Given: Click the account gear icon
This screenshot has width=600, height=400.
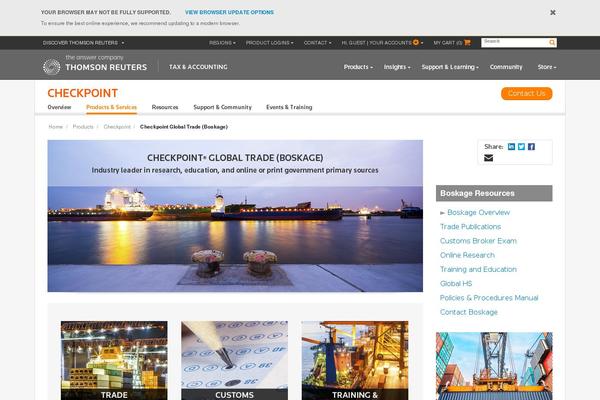Looking at the screenshot, I should coord(416,42).
